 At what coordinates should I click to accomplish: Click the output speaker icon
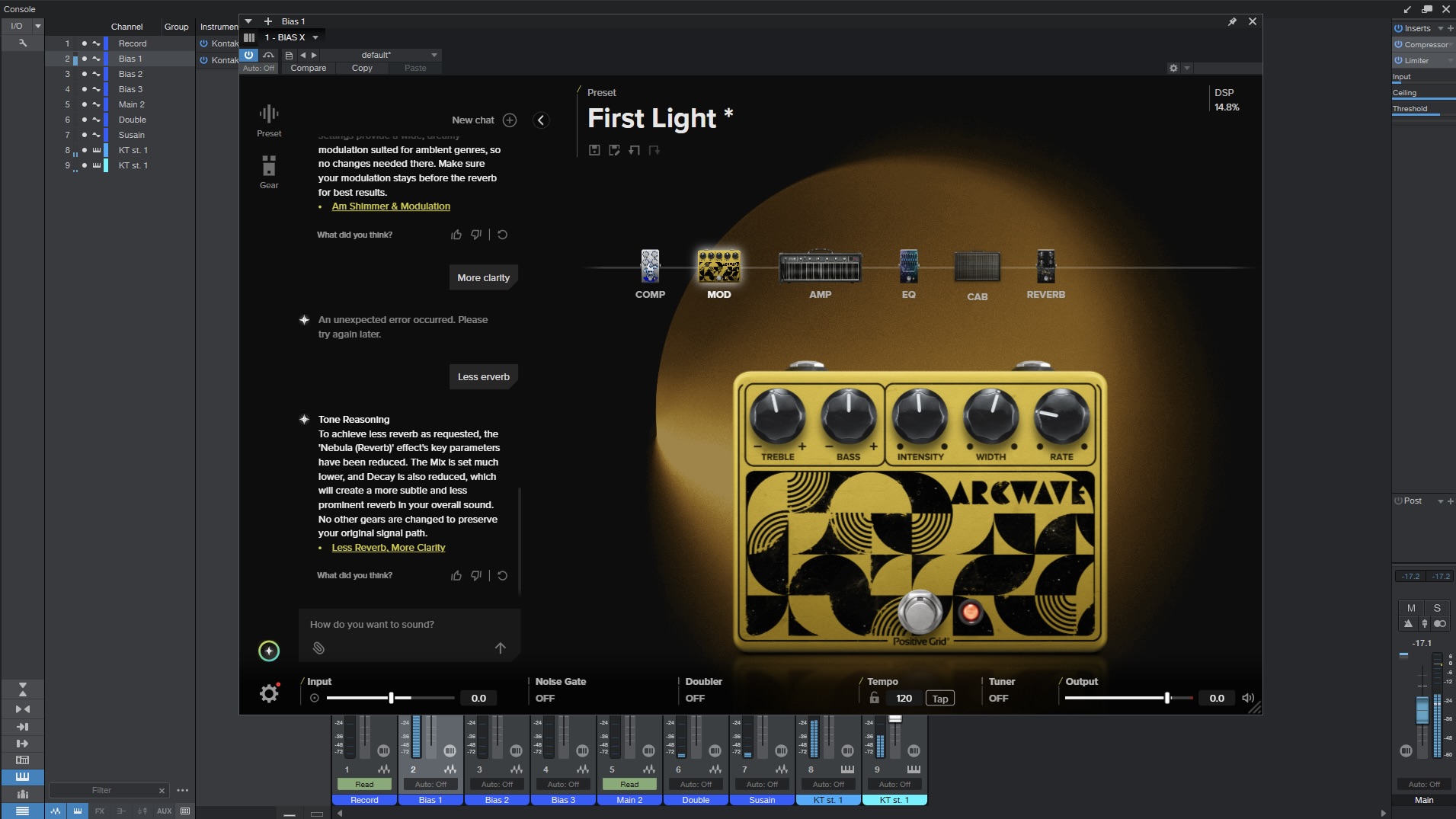click(1248, 698)
